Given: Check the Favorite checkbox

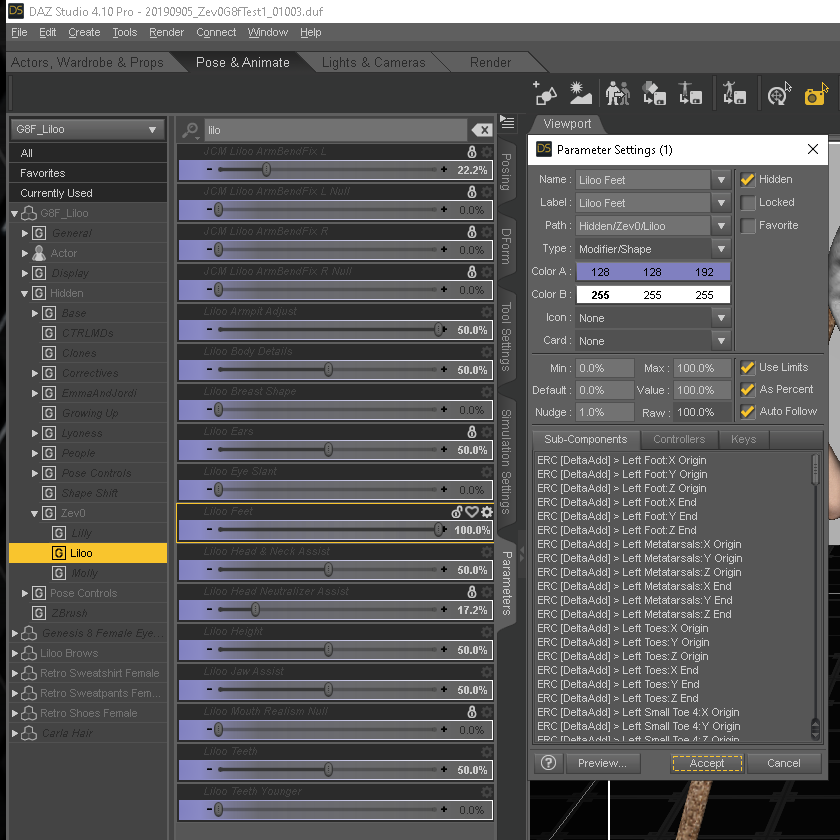Looking at the screenshot, I should (747, 226).
